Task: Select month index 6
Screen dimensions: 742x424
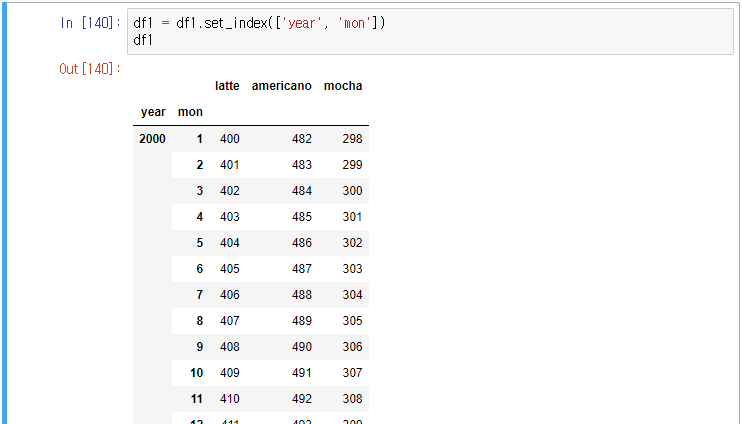Action: coord(200,269)
